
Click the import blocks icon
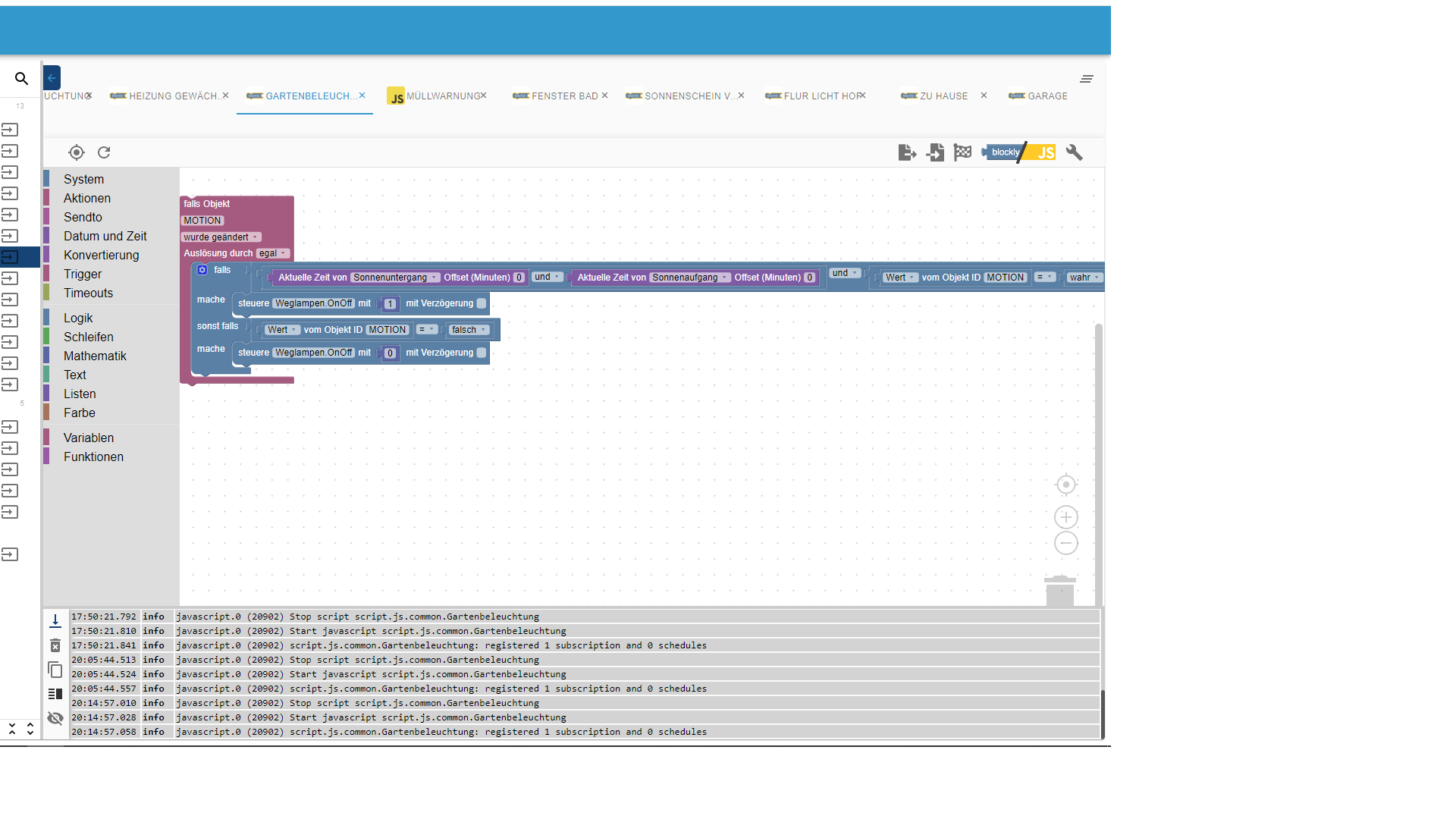coord(935,152)
